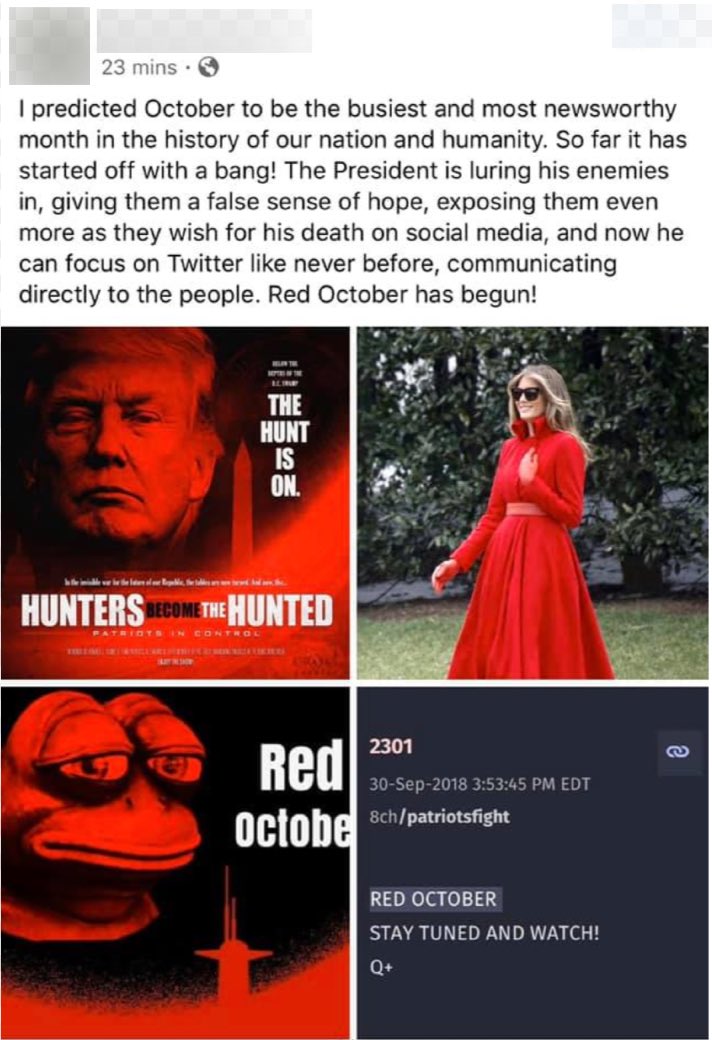712x1040 pixels.
Task: Open the Red October Pepe image
Action: (x=175, y=862)
